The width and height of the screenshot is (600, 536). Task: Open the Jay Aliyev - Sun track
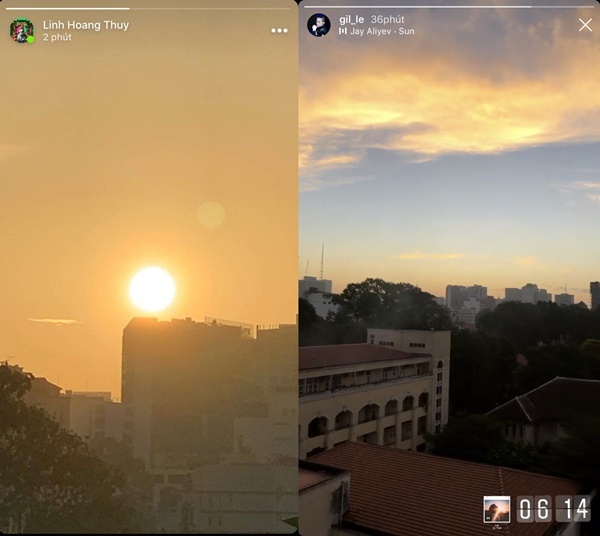click(x=382, y=31)
